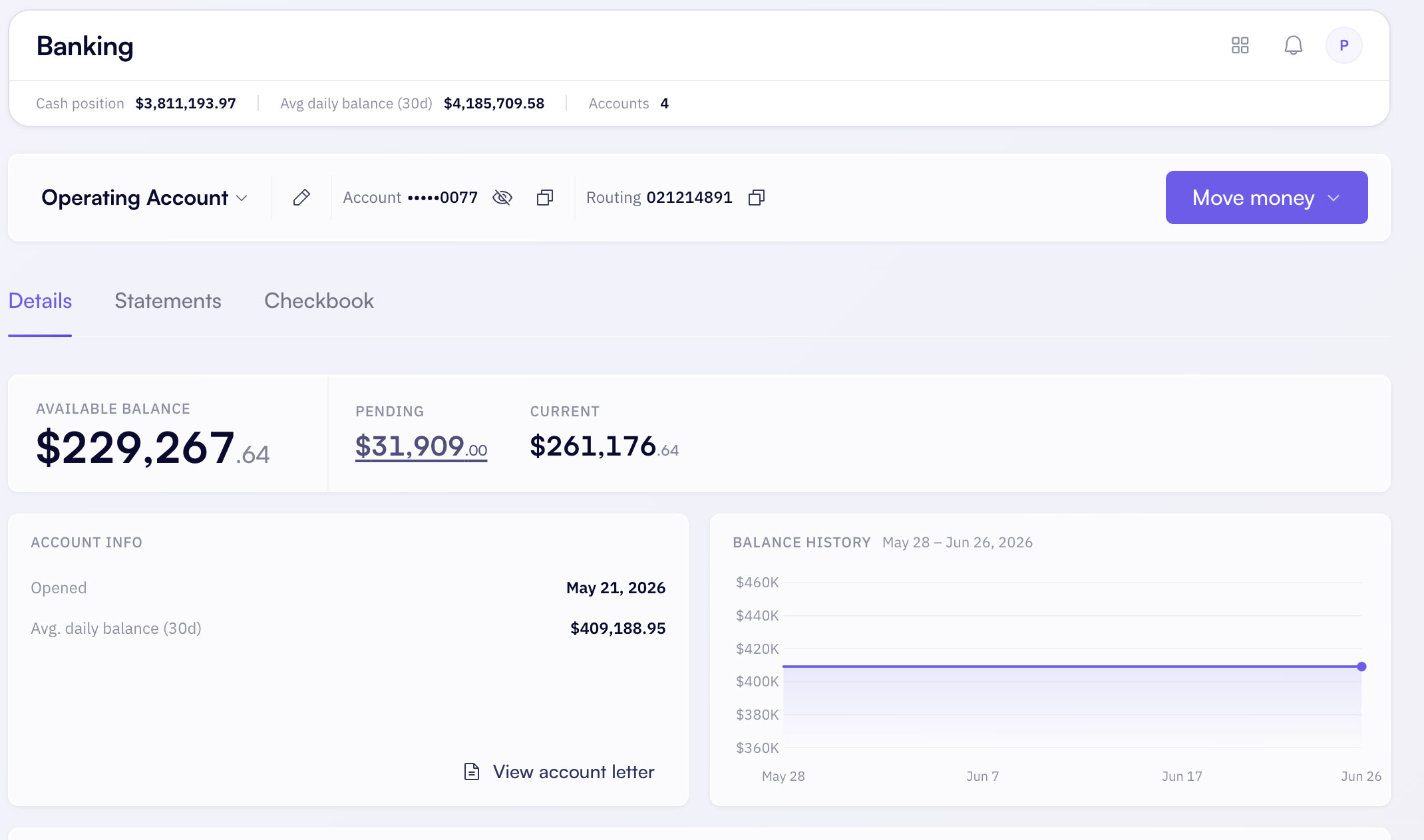The height and width of the screenshot is (840, 1424).
Task: Click cash position value $3,811,193.97
Action: coord(186,104)
